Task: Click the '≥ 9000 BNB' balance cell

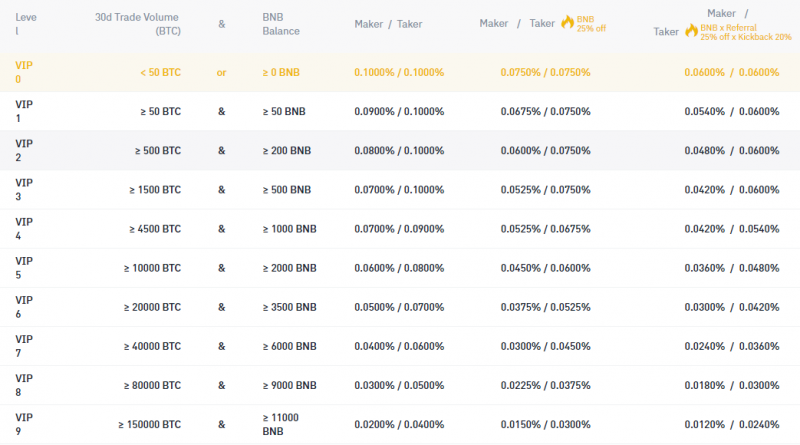Action: [x=289, y=385]
